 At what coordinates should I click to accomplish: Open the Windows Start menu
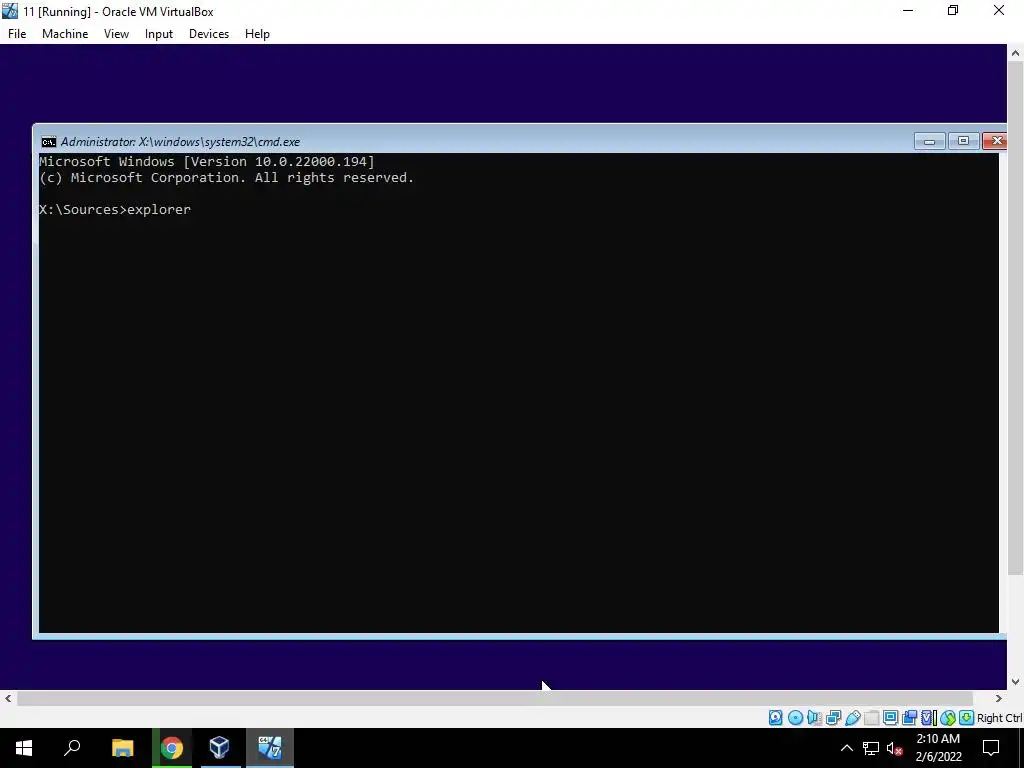pos(24,748)
